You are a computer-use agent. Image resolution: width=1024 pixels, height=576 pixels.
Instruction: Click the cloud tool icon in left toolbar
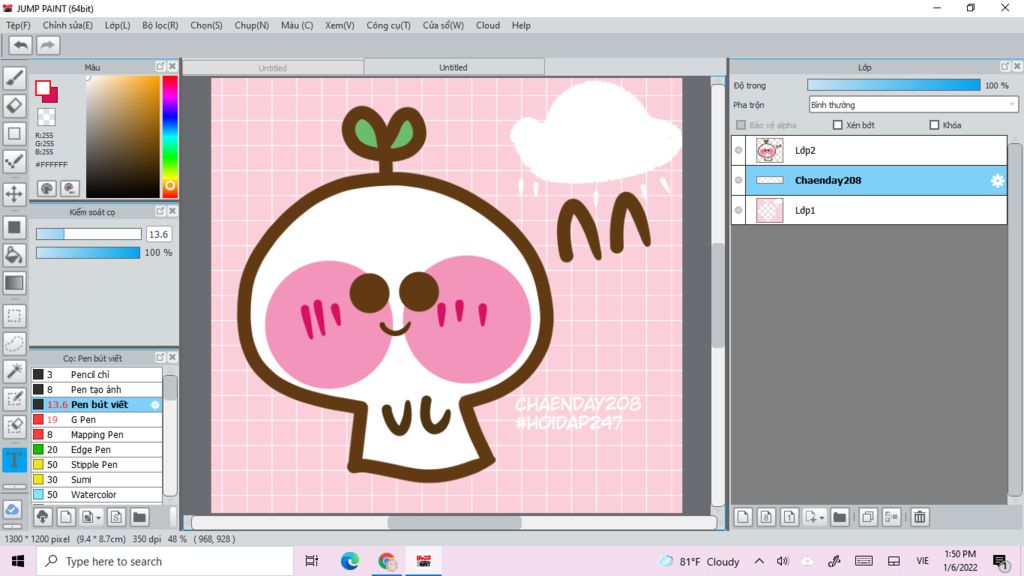point(13,509)
